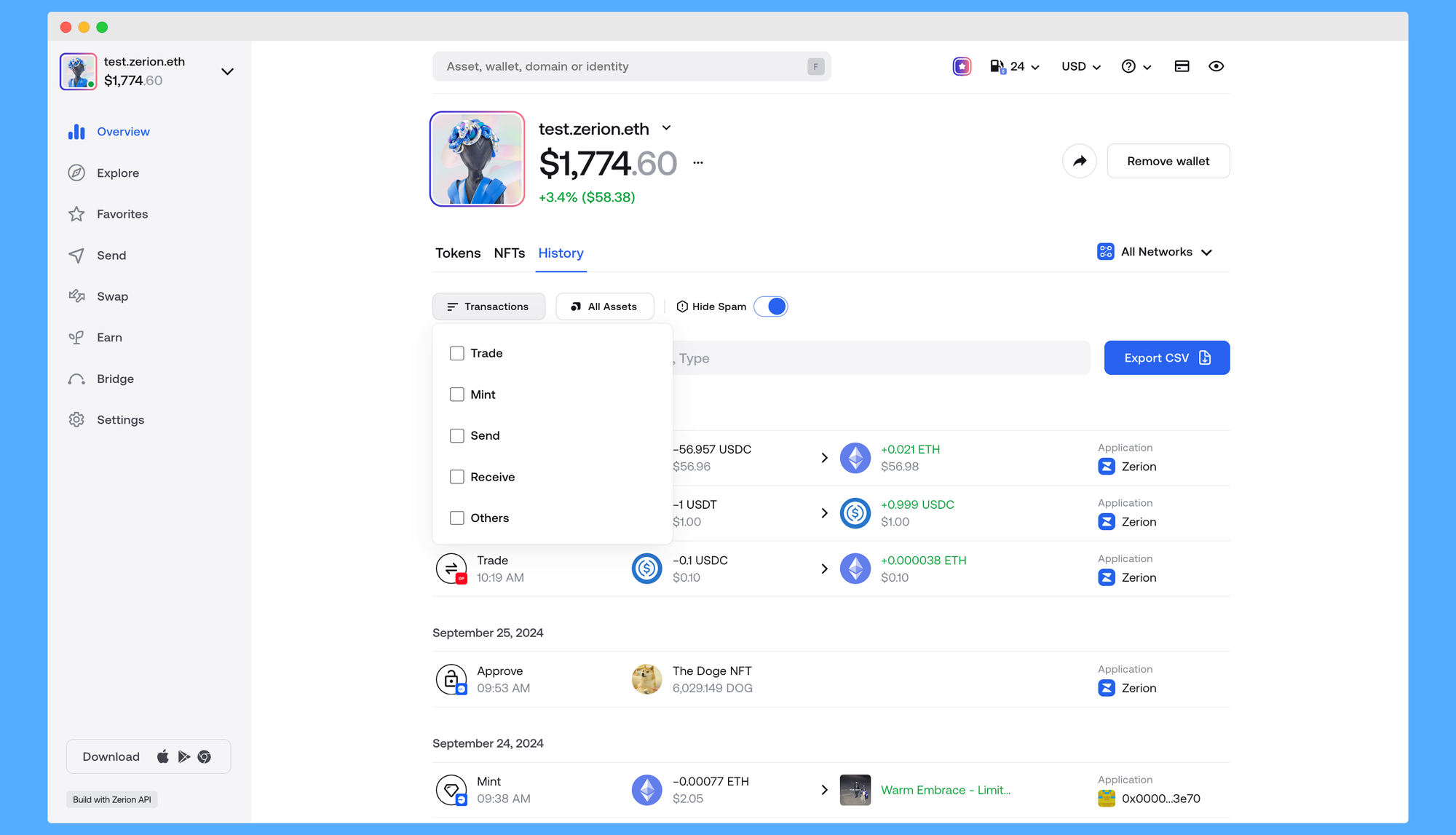Toggle balance visibility eye icon
This screenshot has height=835, width=1456.
1216,66
